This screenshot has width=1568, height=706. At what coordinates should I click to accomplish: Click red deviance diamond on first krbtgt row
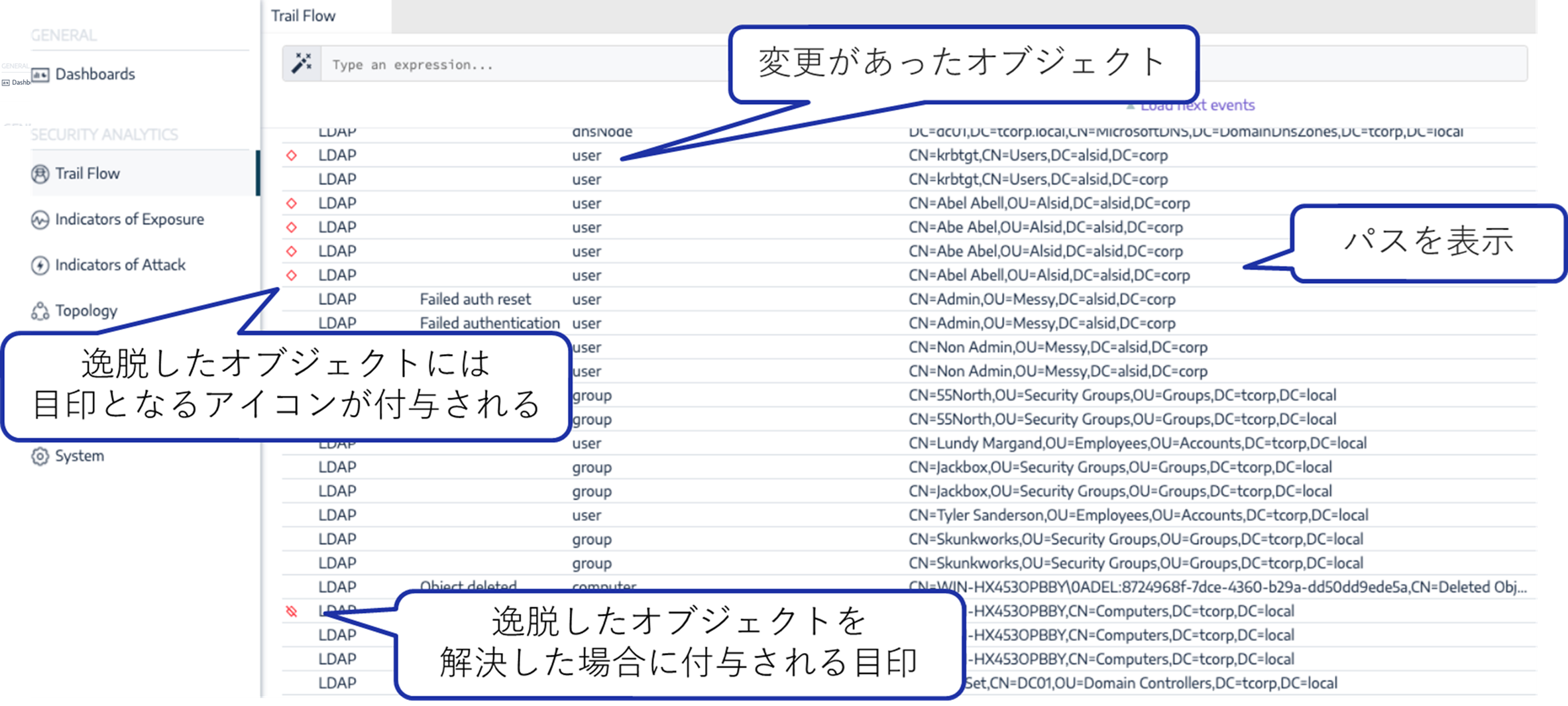pyautogui.click(x=292, y=155)
